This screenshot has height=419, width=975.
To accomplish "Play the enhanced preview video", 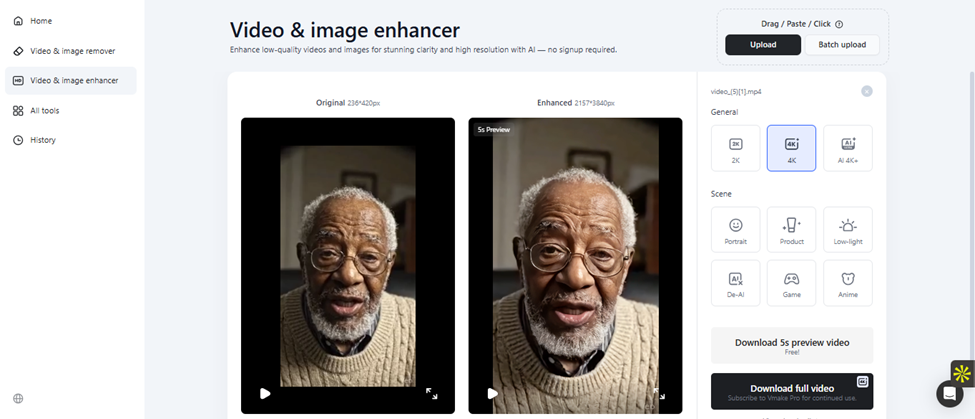I will pos(492,393).
